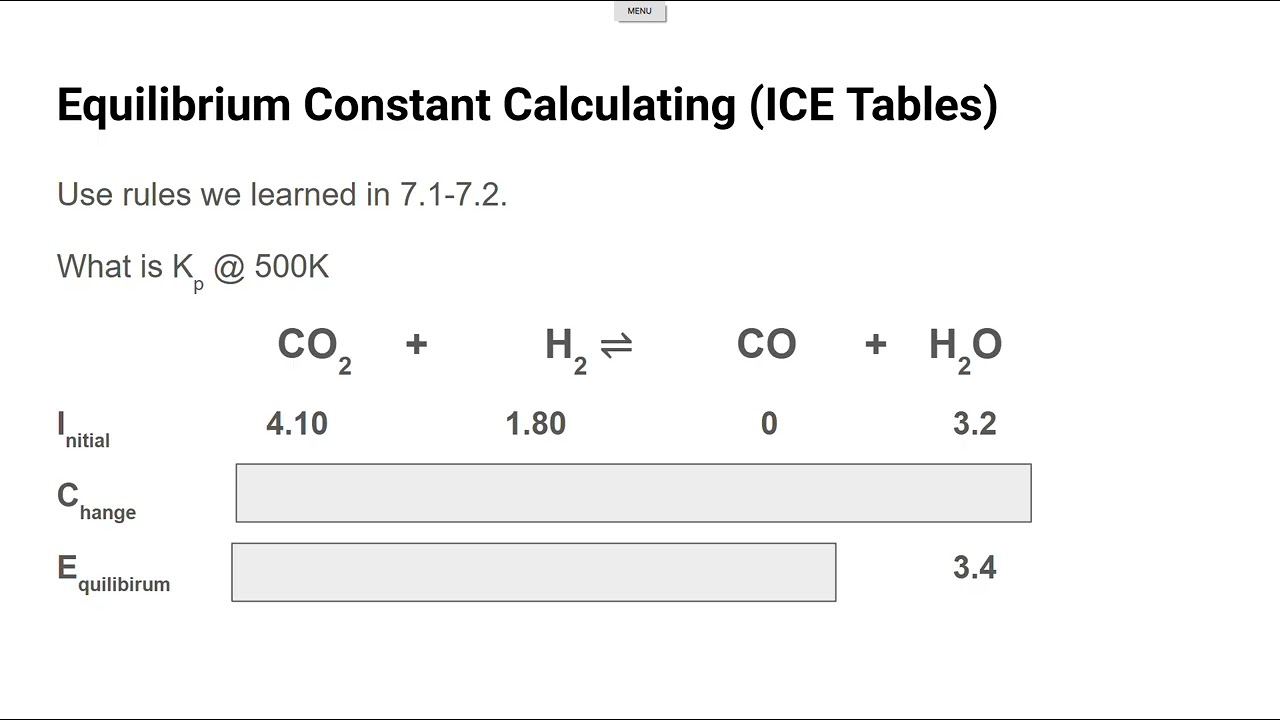The width and height of the screenshot is (1280, 720).
Task: Select the "Use rules we learned" text line
Action: click(282, 194)
